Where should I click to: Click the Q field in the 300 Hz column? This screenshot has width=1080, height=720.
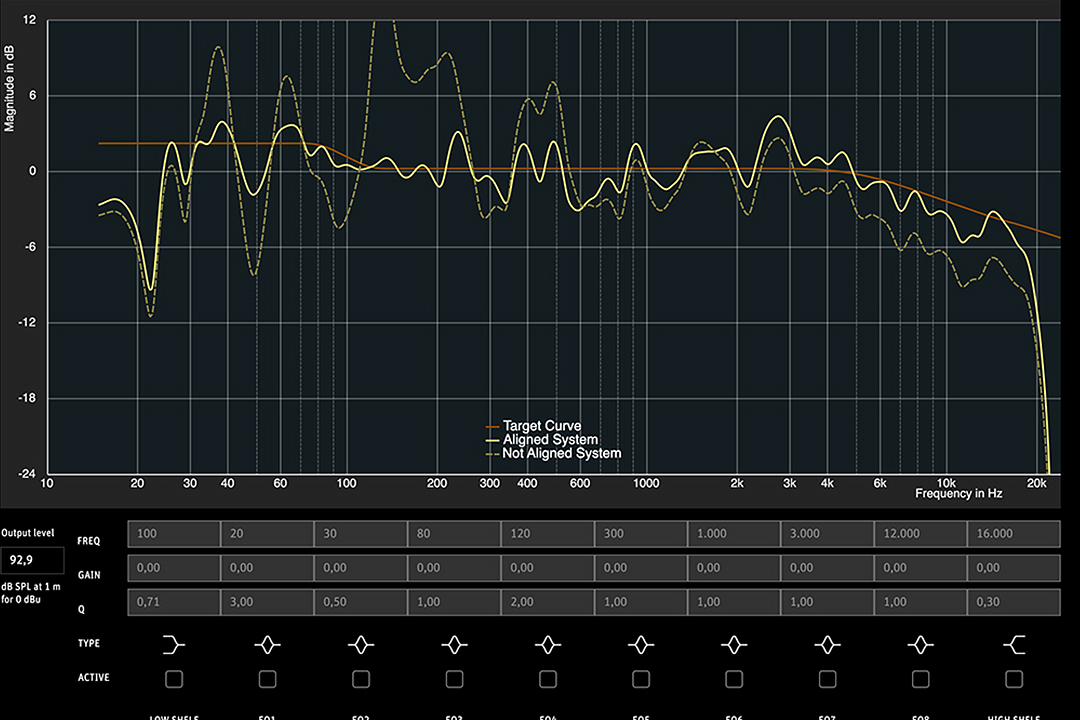point(641,602)
